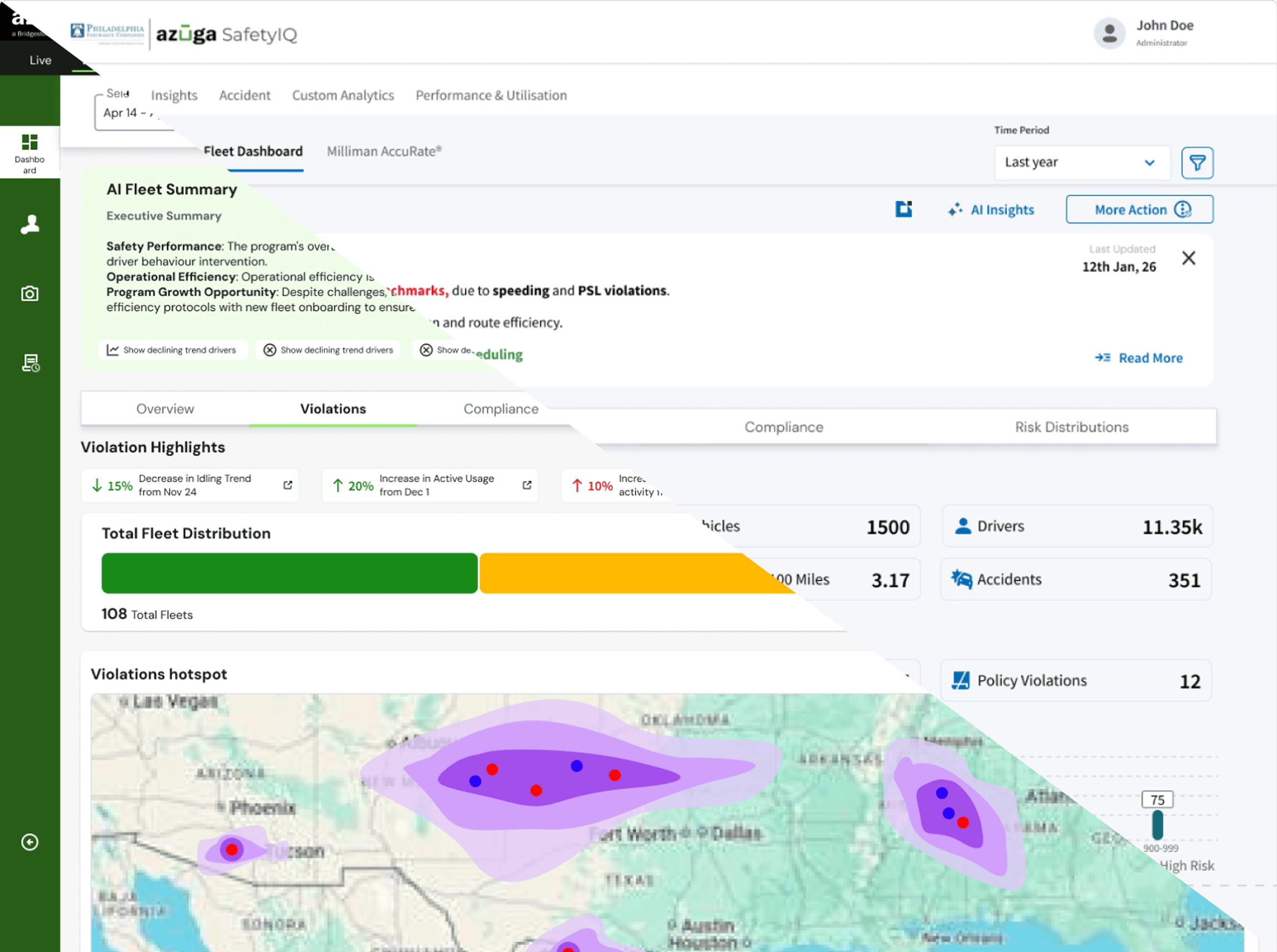Click John Doe profile avatar
The image size is (1277, 952).
[1109, 33]
